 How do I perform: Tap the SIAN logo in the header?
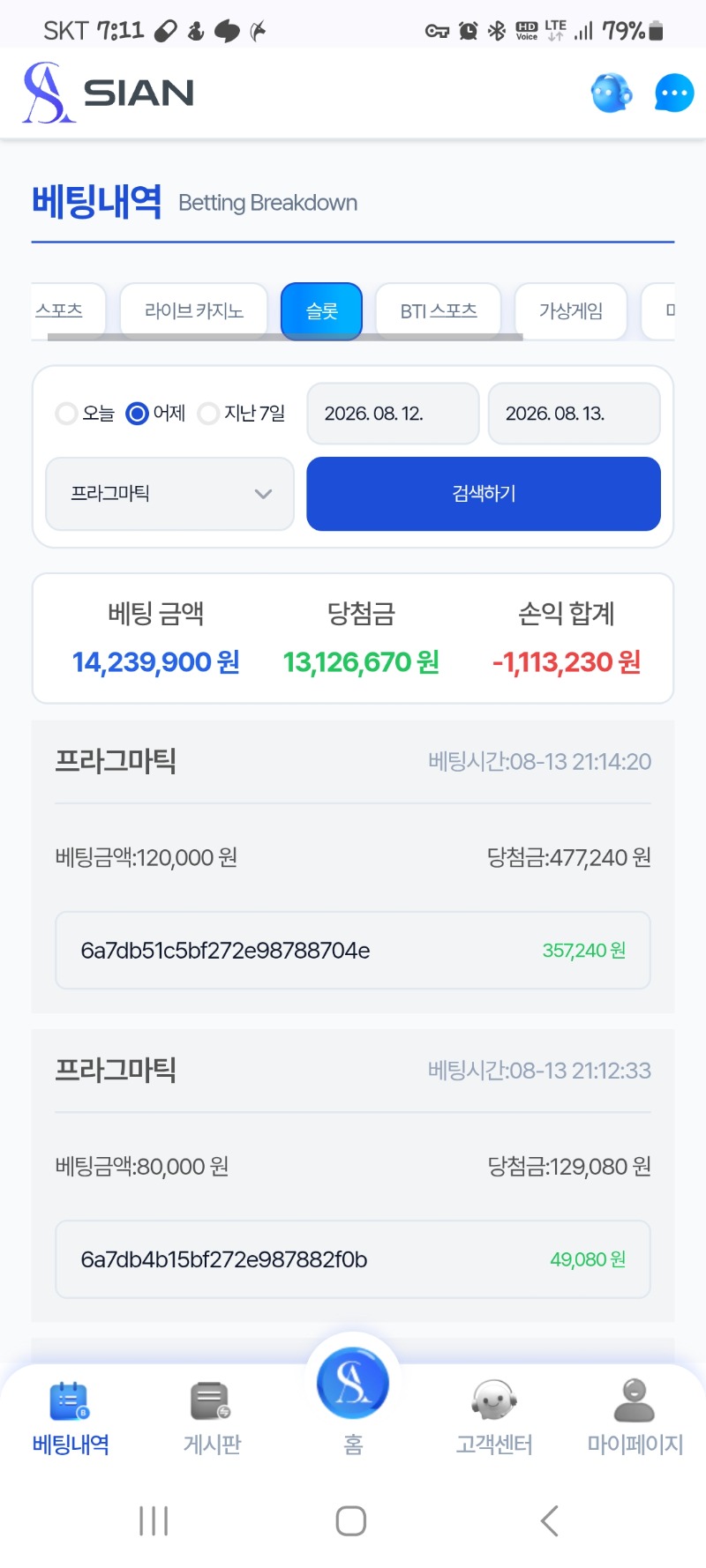(x=108, y=93)
